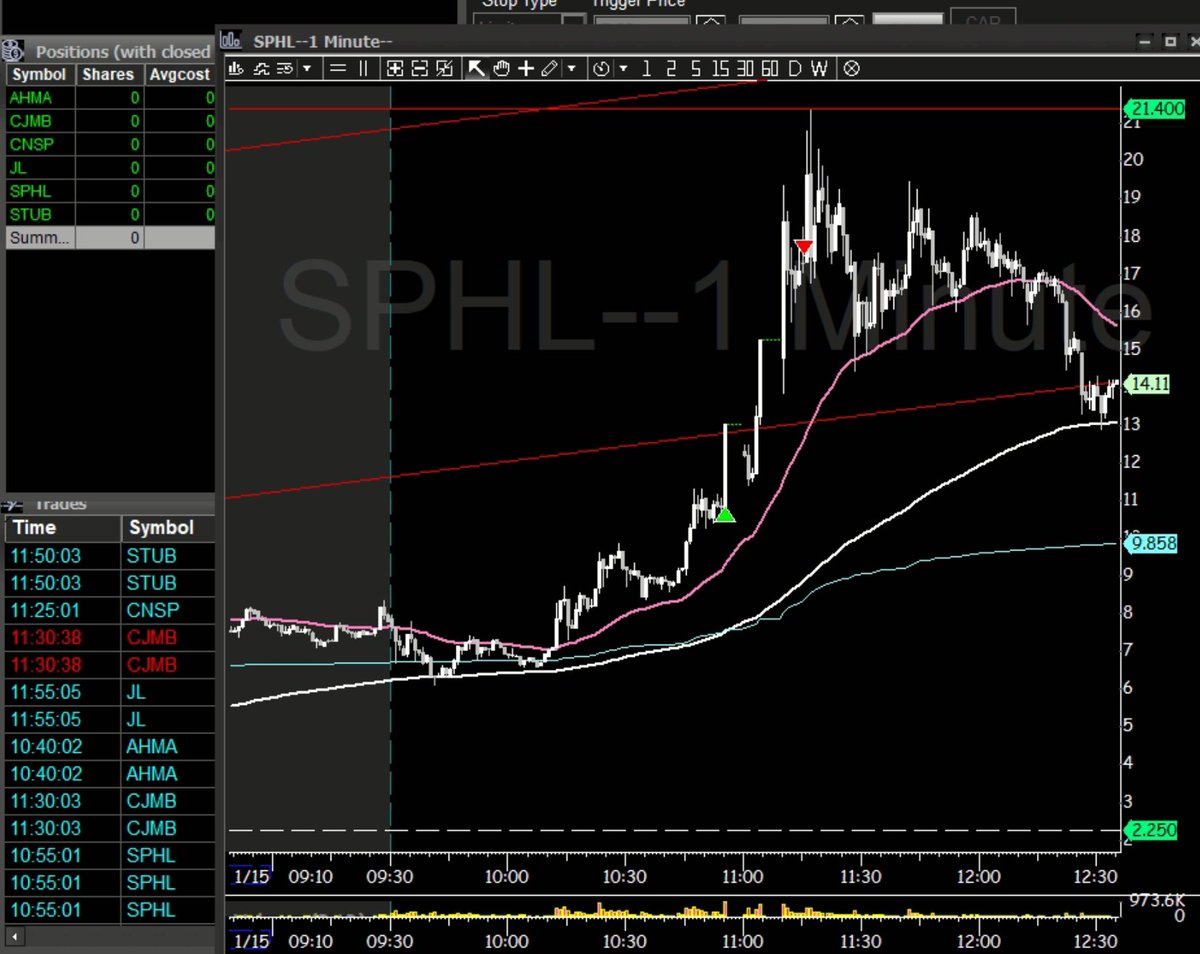
Task: Click the crossed-circle clear icon on toolbar
Action: coord(852,68)
